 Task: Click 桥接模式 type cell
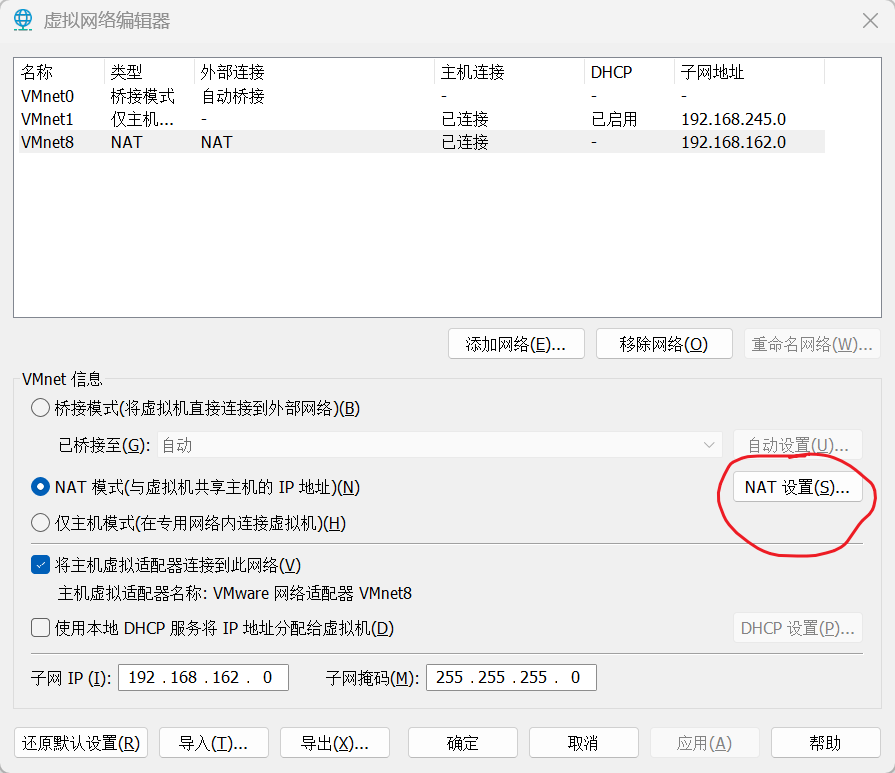pos(143,96)
